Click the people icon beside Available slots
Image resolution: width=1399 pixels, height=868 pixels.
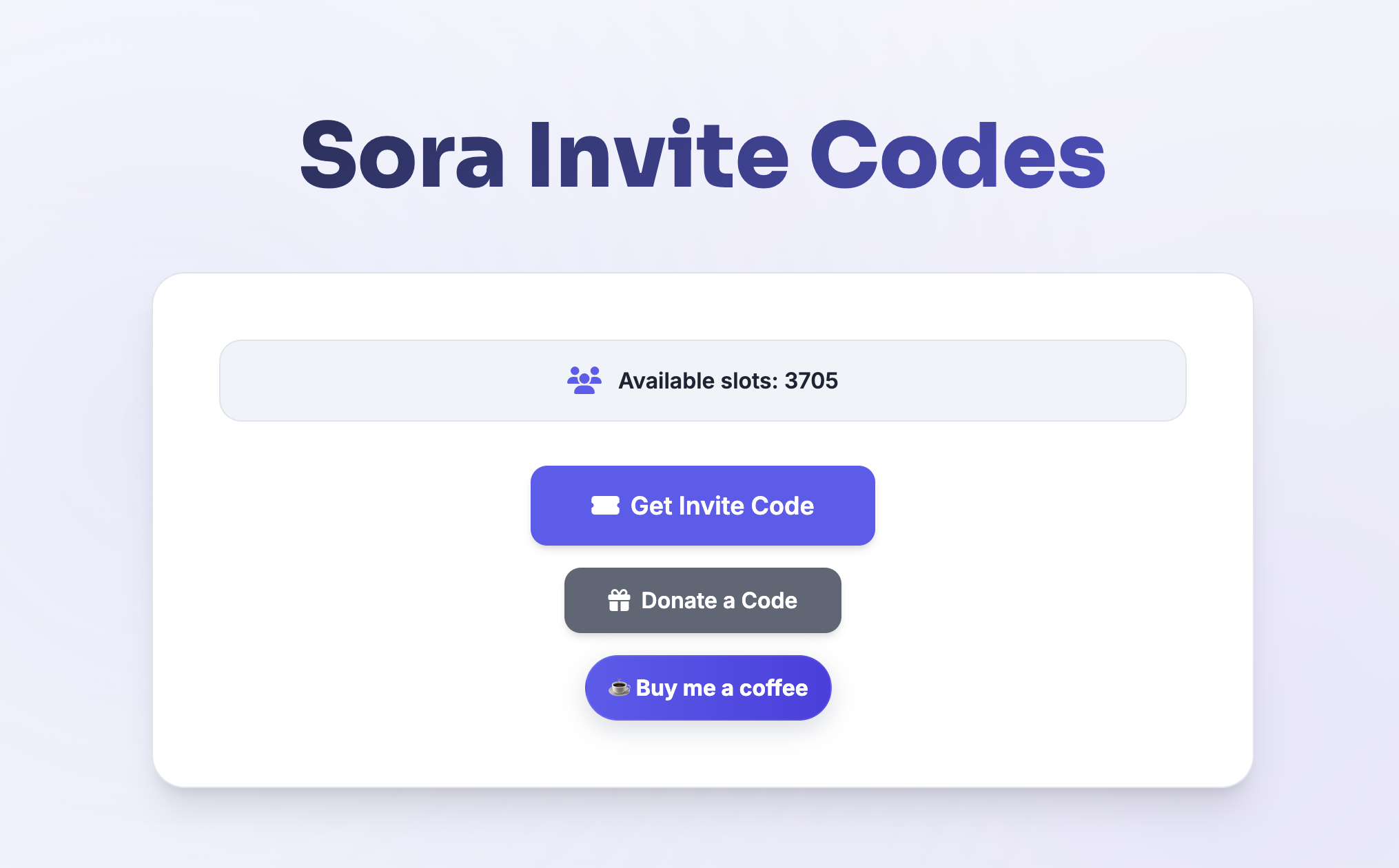point(584,380)
